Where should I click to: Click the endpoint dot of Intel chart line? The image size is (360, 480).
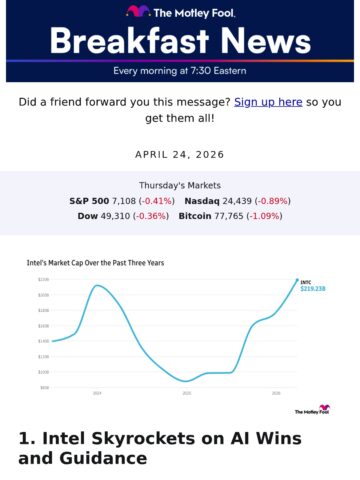coord(297,280)
